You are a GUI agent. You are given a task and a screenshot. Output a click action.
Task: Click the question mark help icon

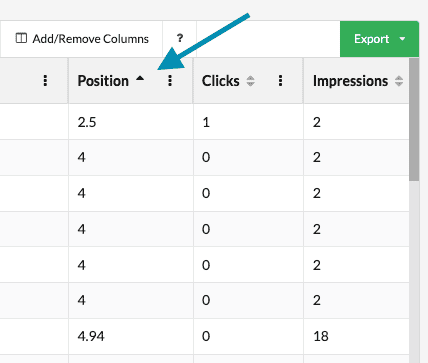(x=180, y=39)
